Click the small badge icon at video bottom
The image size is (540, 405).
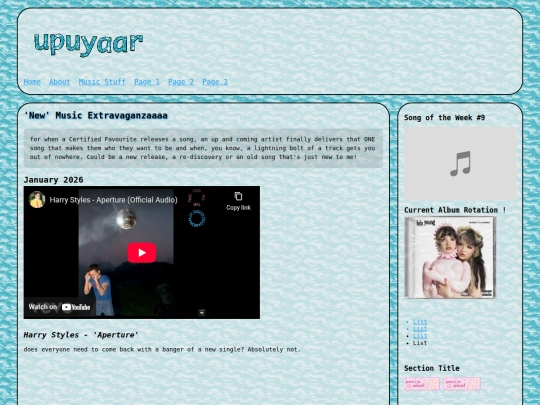coord(202,312)
